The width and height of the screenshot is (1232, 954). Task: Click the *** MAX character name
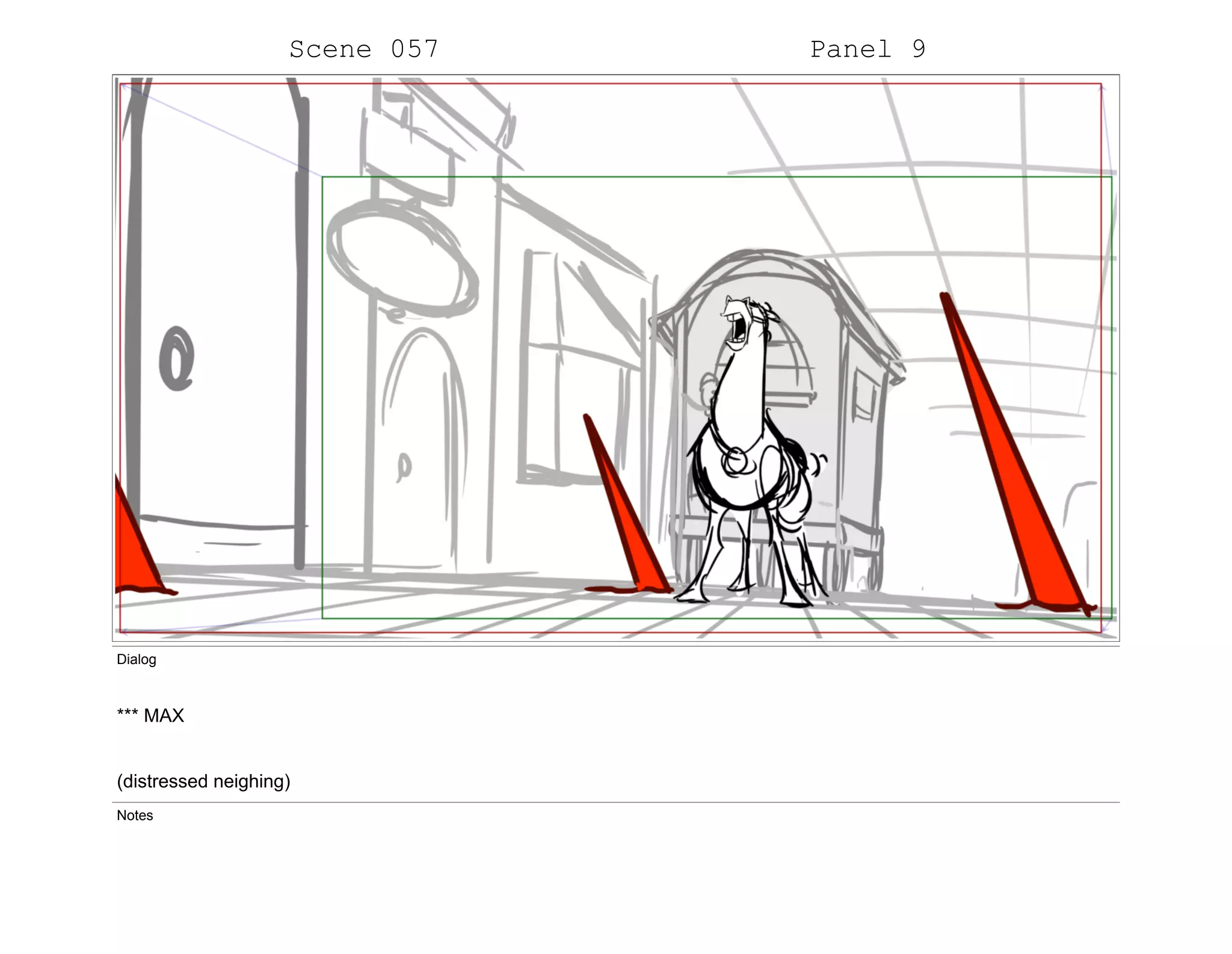tap(150, 715)
